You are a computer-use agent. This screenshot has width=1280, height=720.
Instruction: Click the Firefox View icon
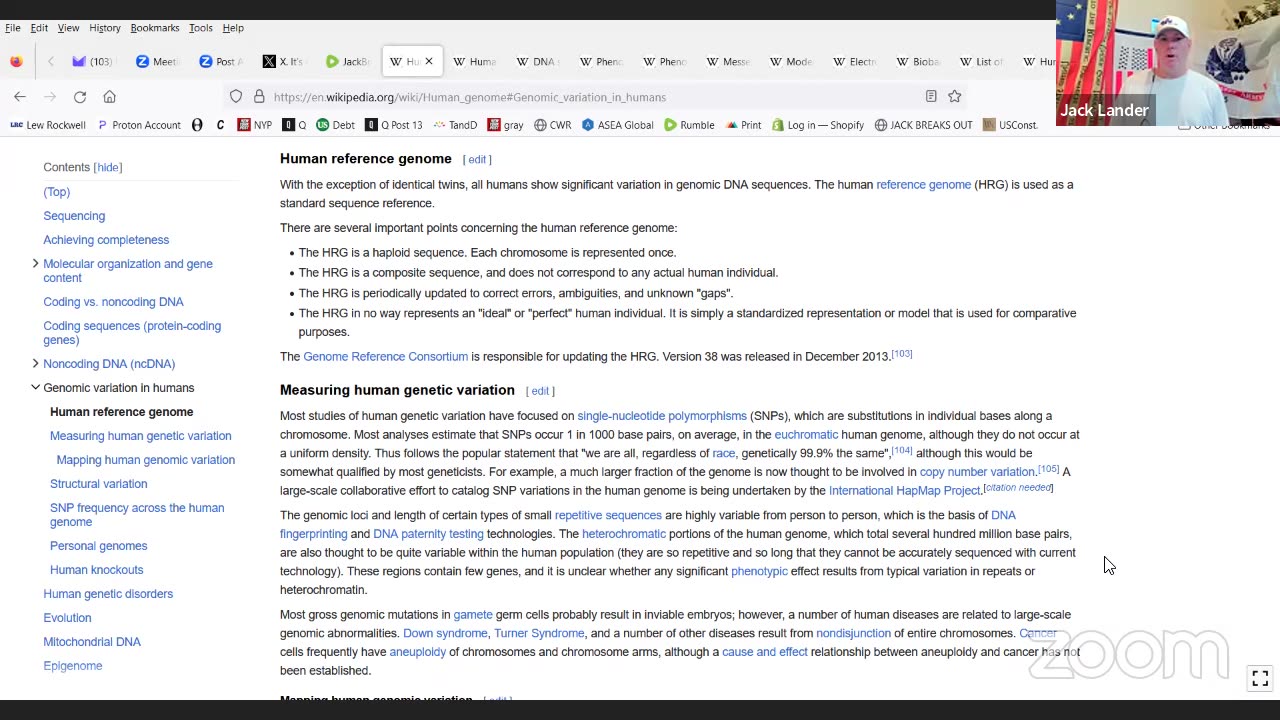[16, 61]
